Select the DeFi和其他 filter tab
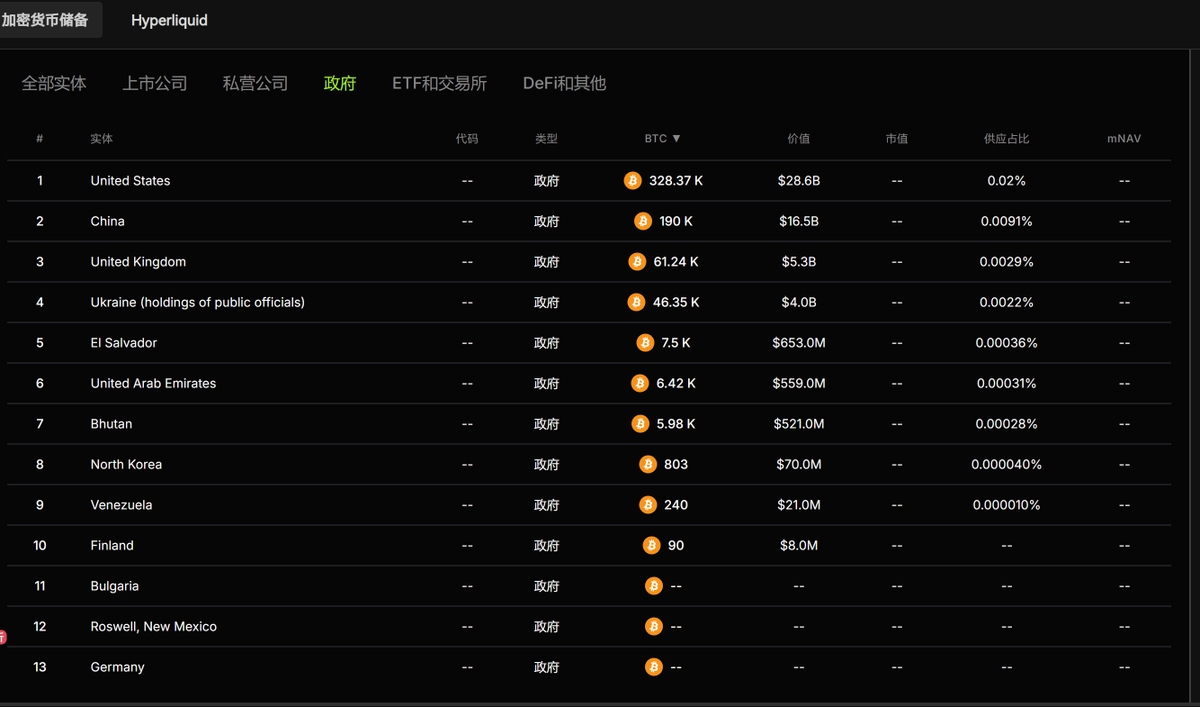 (564, 83)
